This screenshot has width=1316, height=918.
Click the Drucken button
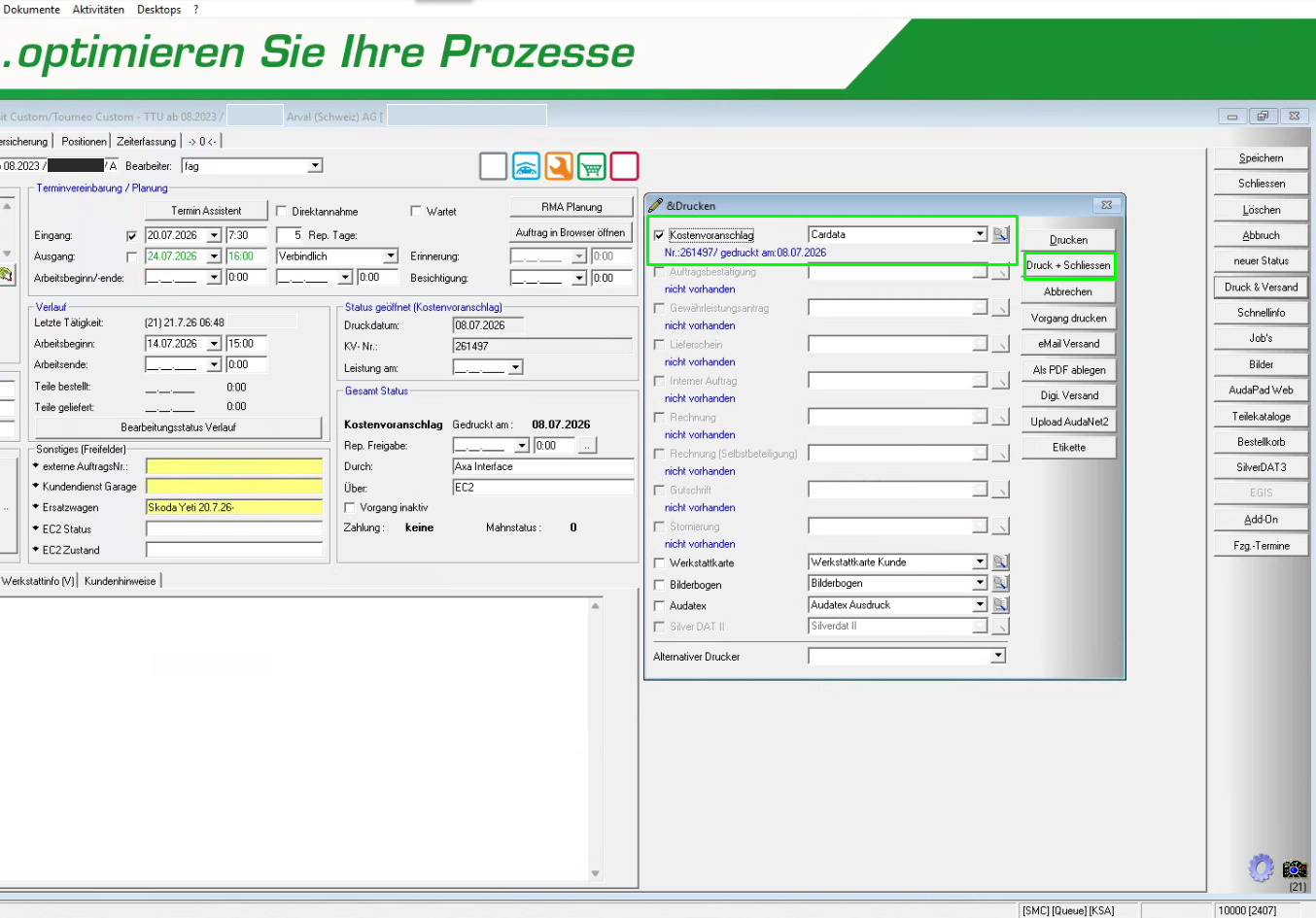pos(1068,240)
